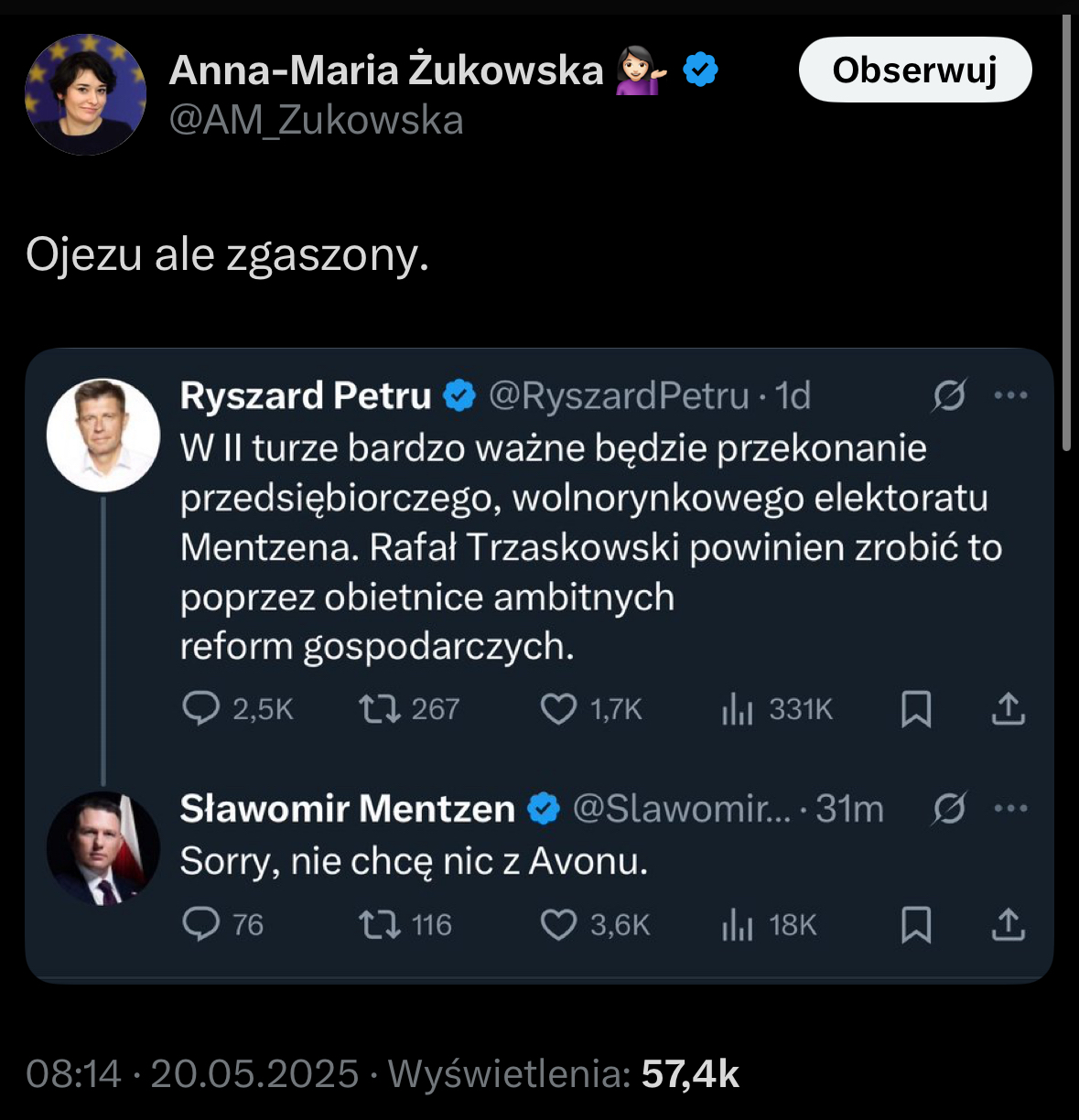Open Grok icon on Petru's tweet
The image size is (1079, 1120).
pyautogui.click(x=949, y=396)
